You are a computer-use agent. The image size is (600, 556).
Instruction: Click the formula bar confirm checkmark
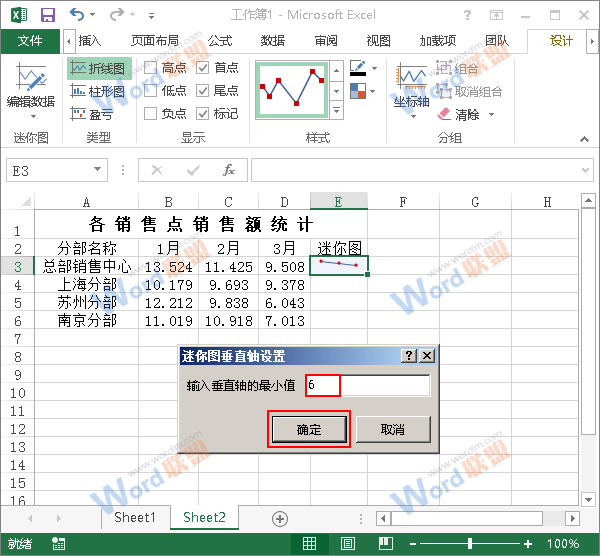click(x=193, y=170)
